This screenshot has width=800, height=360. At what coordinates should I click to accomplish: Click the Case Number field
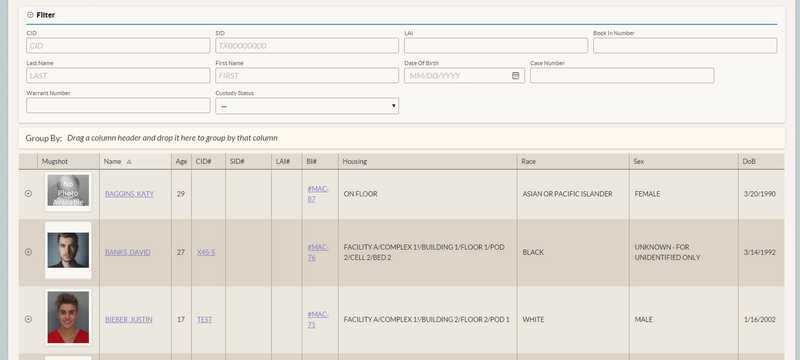(x=622, y=75)
